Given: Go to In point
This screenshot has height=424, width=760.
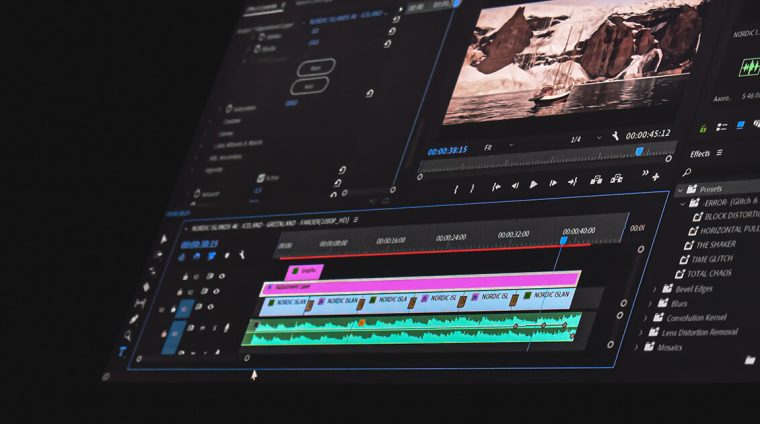Looking at the screenshot, I should coord(496,187).
